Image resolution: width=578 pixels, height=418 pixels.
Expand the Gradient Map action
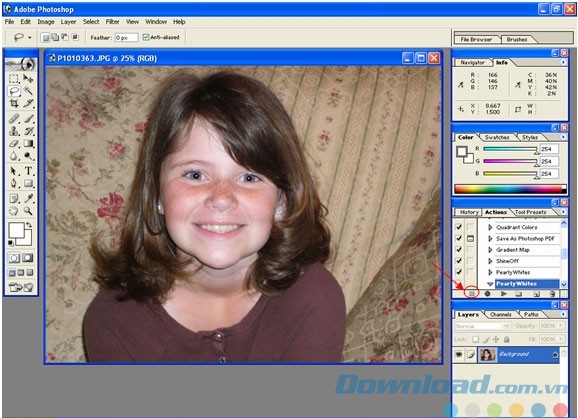(x=490, y=250)
